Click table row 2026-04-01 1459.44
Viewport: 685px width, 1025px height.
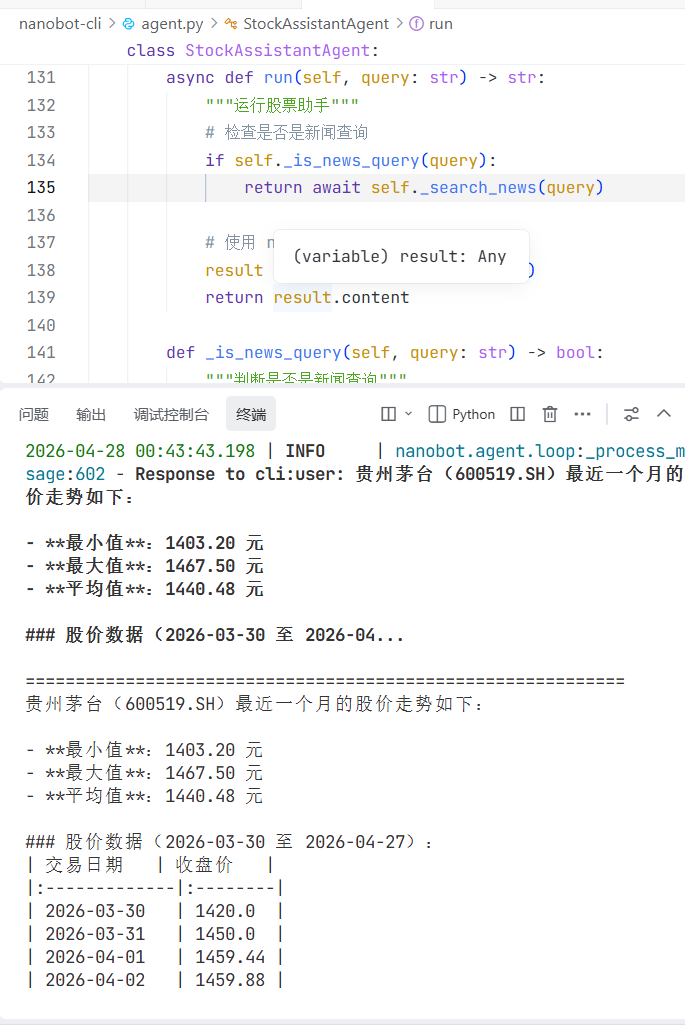(155, 957)
